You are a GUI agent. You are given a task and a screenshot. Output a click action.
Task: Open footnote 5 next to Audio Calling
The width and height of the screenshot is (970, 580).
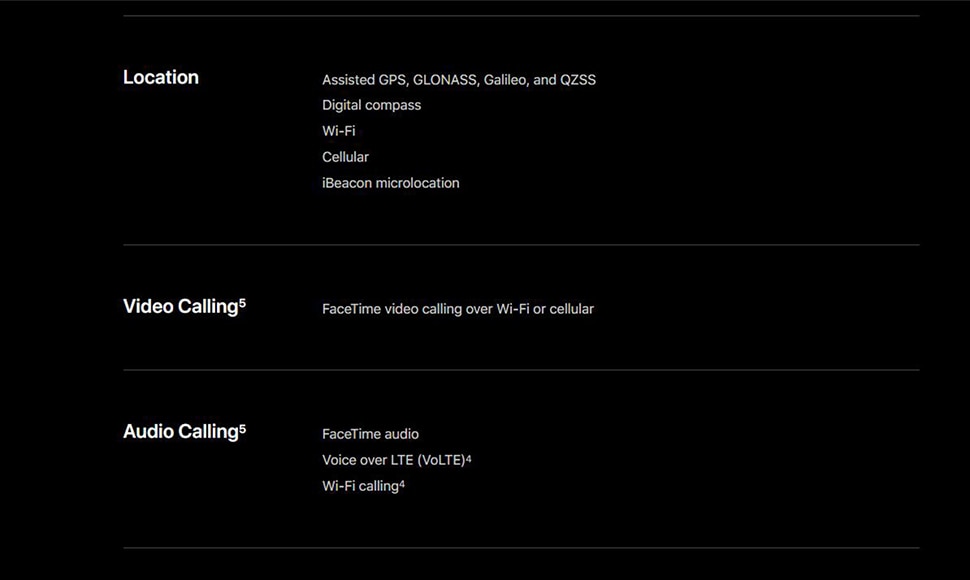click(x=242, y=428)
